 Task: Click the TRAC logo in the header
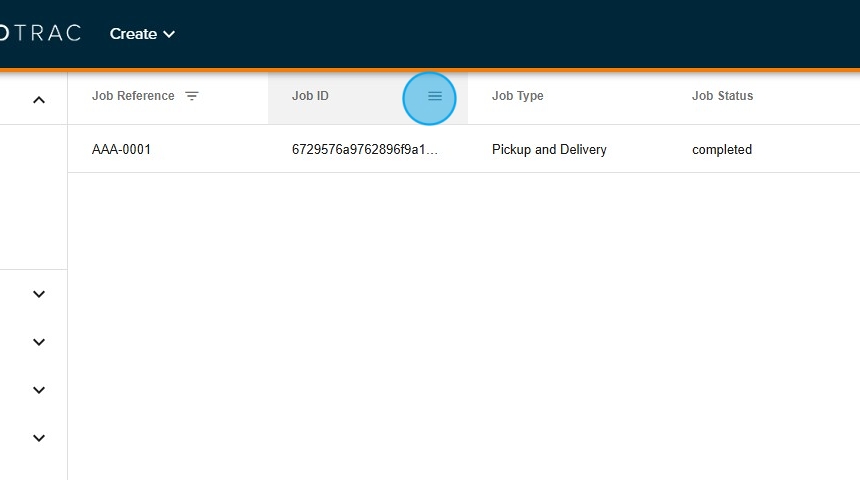pos(40,34)
